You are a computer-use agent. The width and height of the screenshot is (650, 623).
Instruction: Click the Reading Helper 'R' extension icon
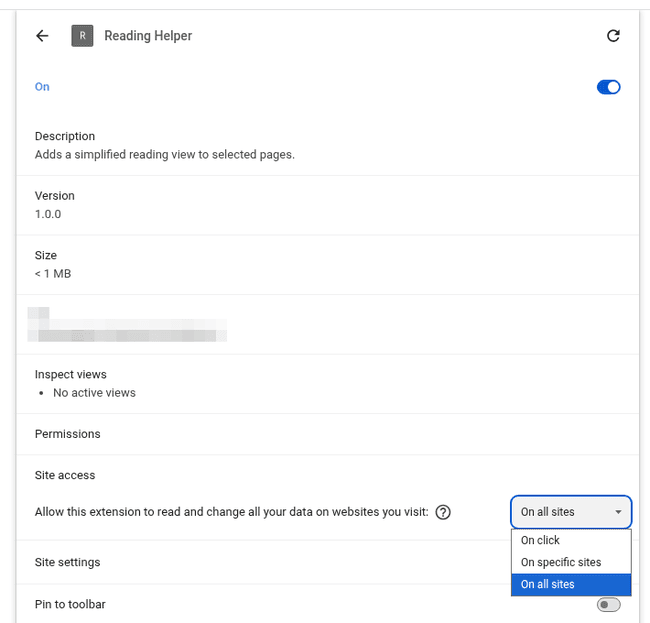[82, 36]
